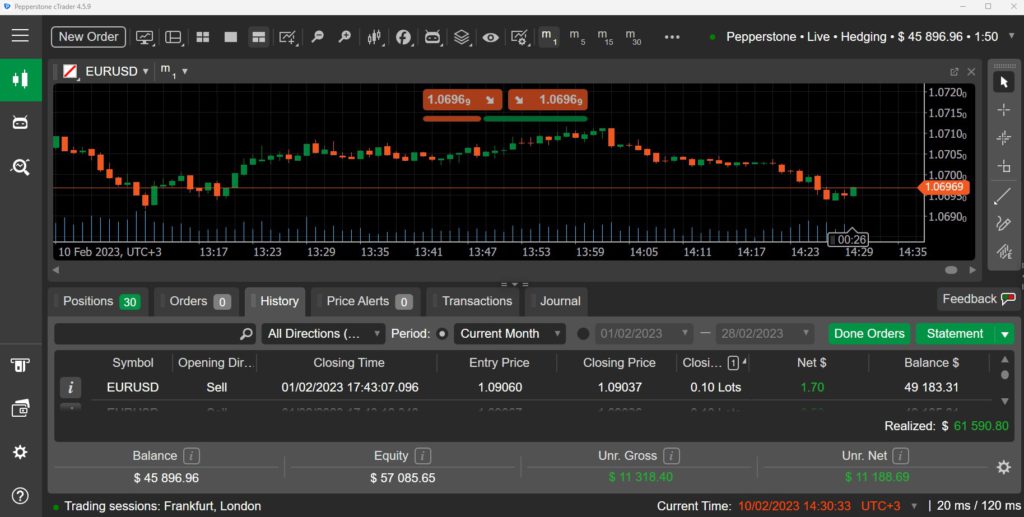Detach the EURUSD chart window
The width and height of the screenshot is (1024, 517).
pyautogui.click(x=954, y=72)
